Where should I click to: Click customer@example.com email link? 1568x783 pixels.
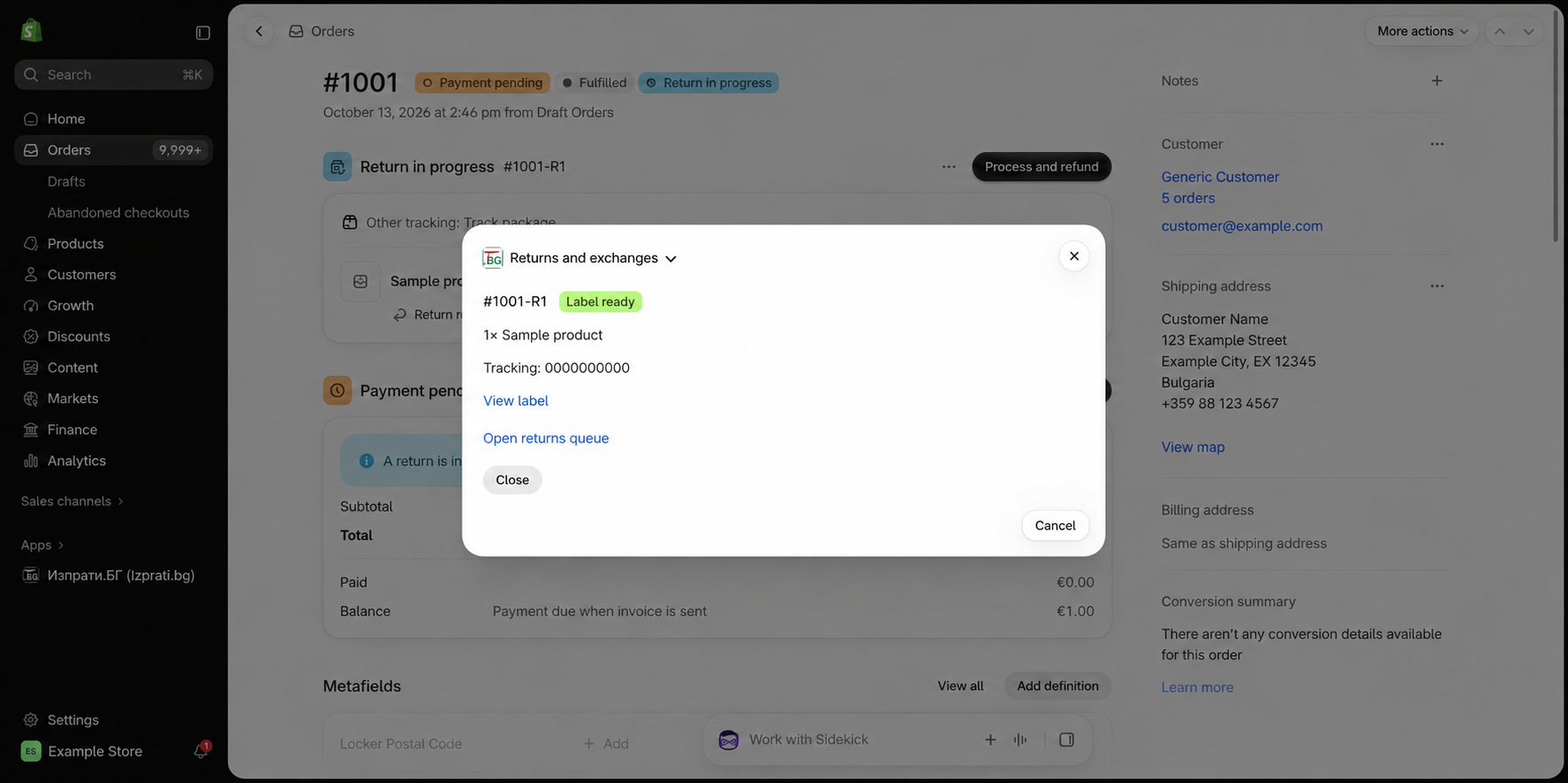[1242, 226]
